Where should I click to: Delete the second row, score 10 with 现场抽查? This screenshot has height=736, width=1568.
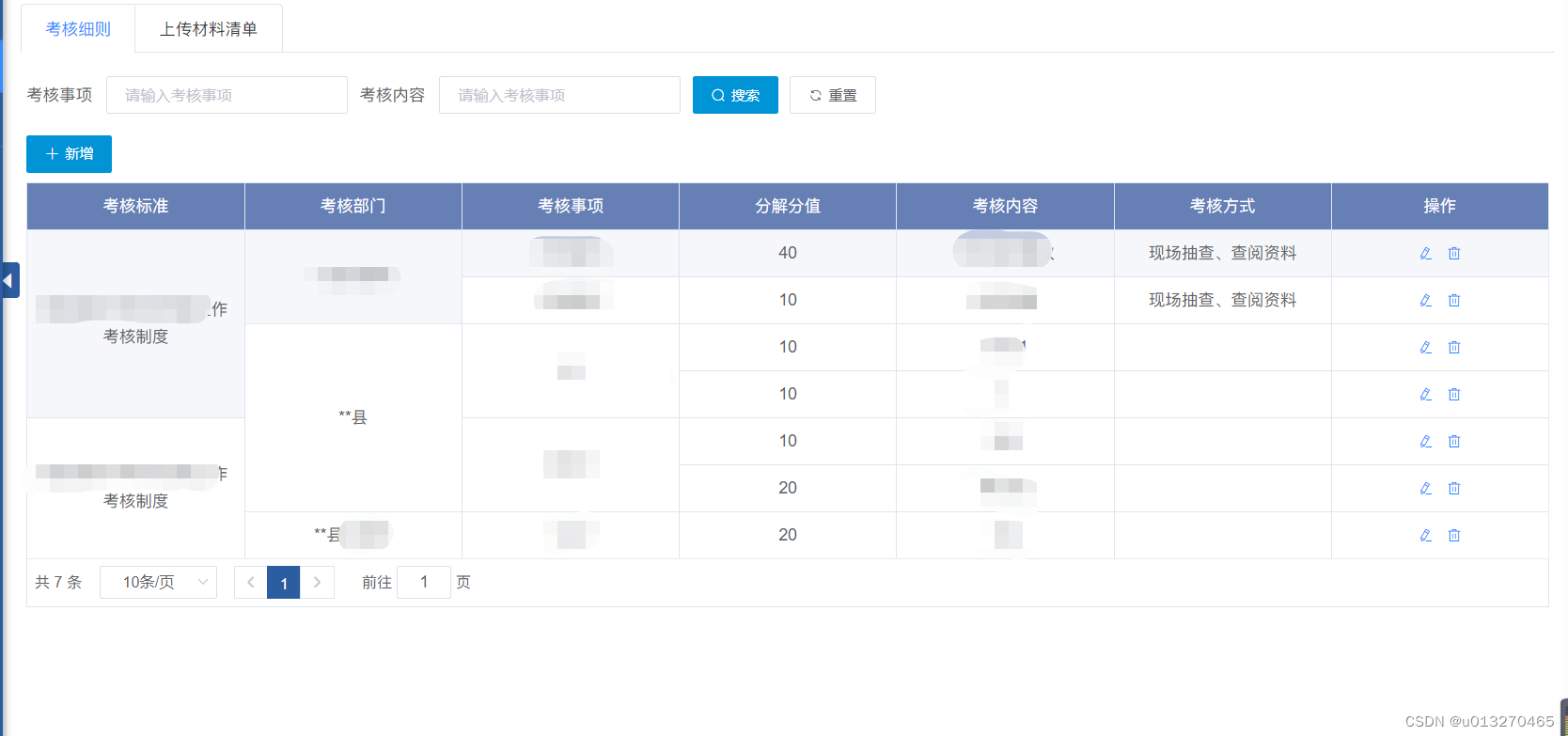[x=1454, y=300]
